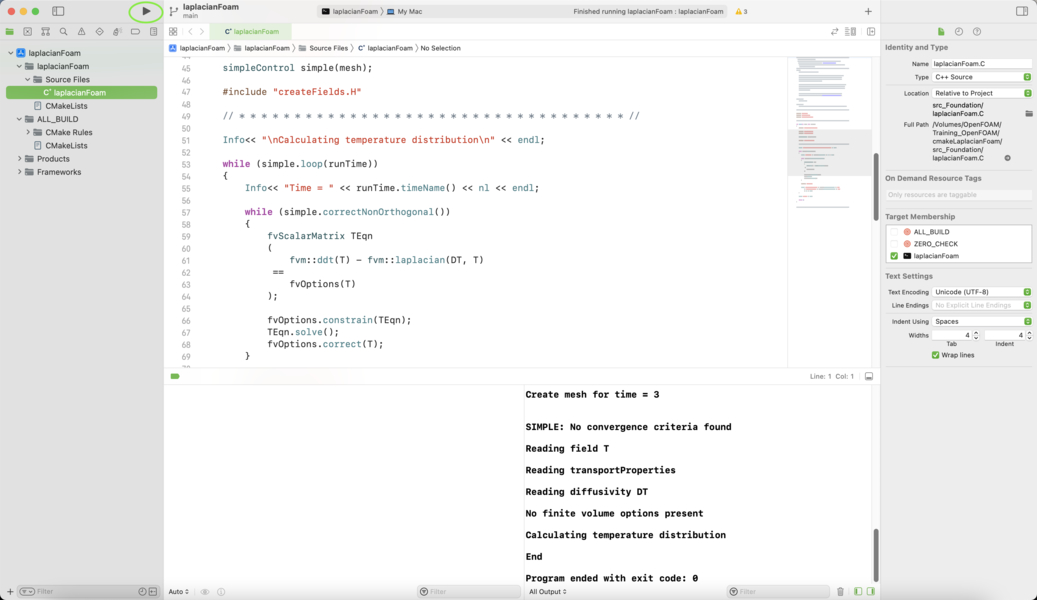Add editor on right
Viewport: 1037px width, 600px height.
click(x=871, y=32)
